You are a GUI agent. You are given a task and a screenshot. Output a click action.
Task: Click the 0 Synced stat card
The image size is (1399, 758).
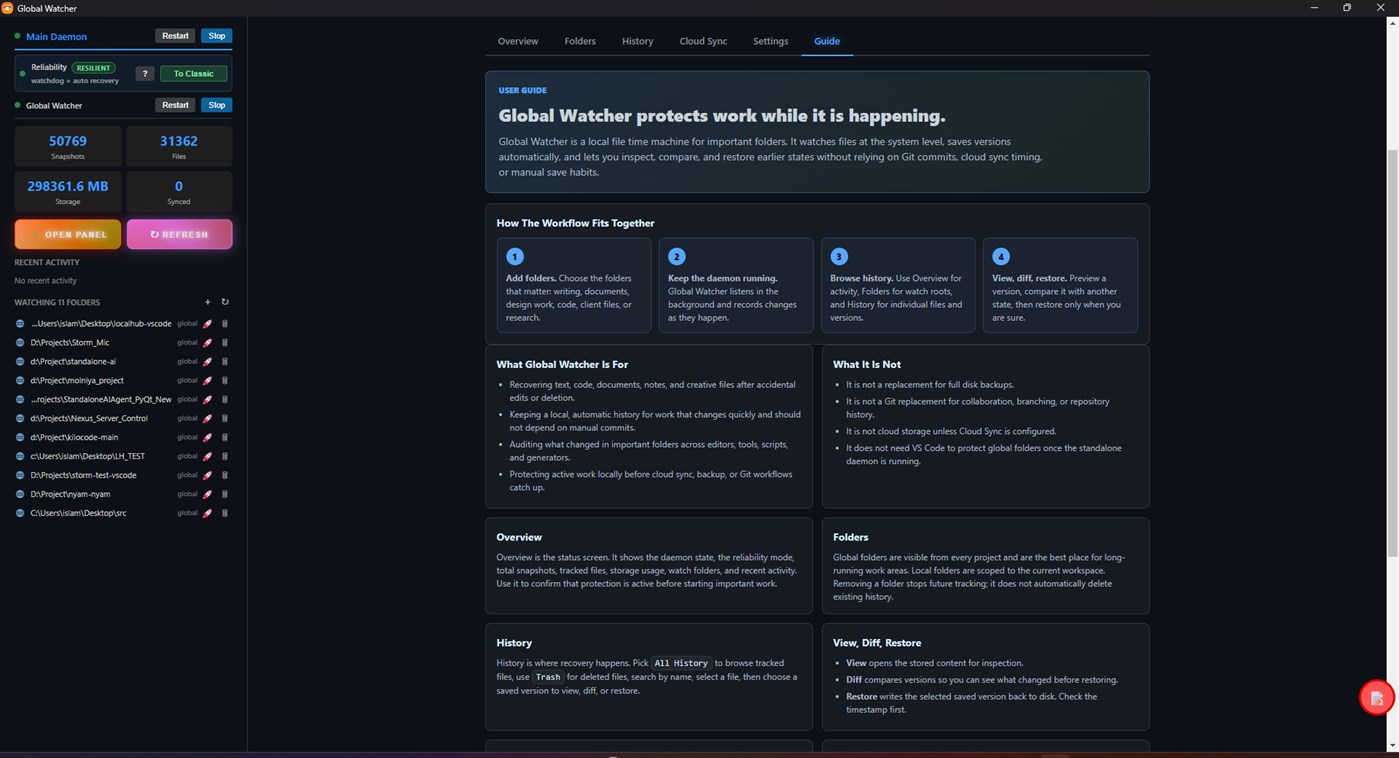point(179,191)
